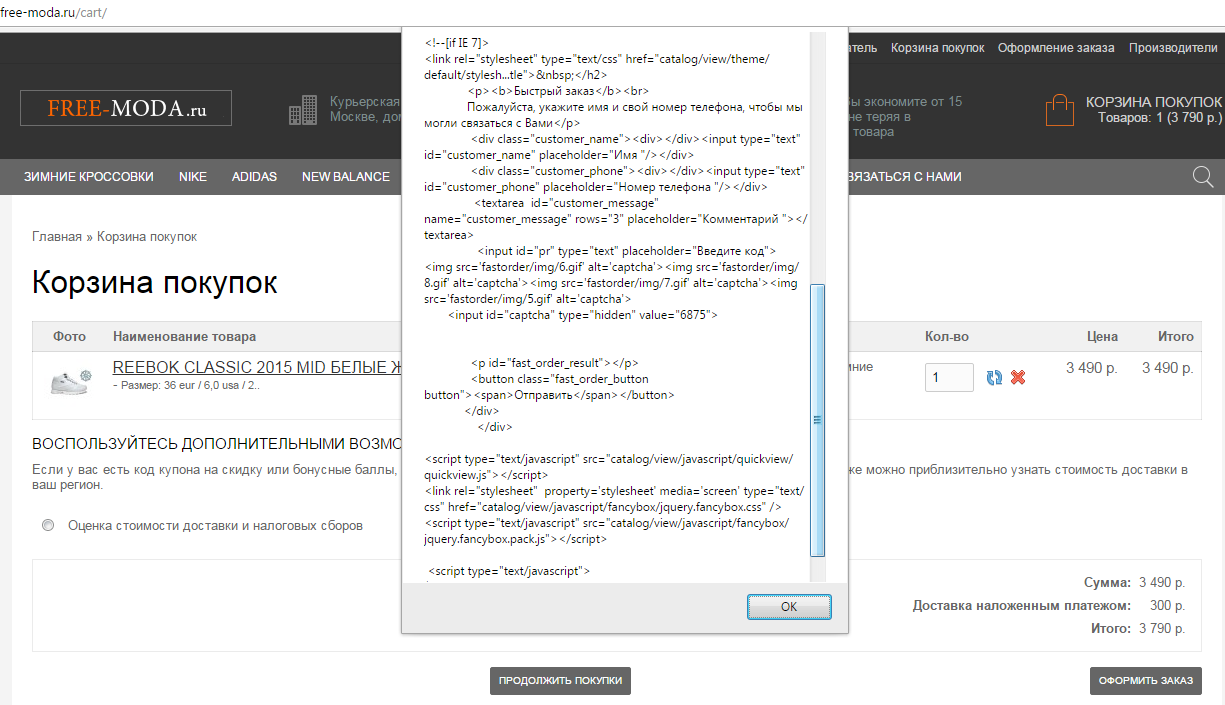Open Корзина покупок top link
This screenshot has width=1225, height=705.
(938, 48)
